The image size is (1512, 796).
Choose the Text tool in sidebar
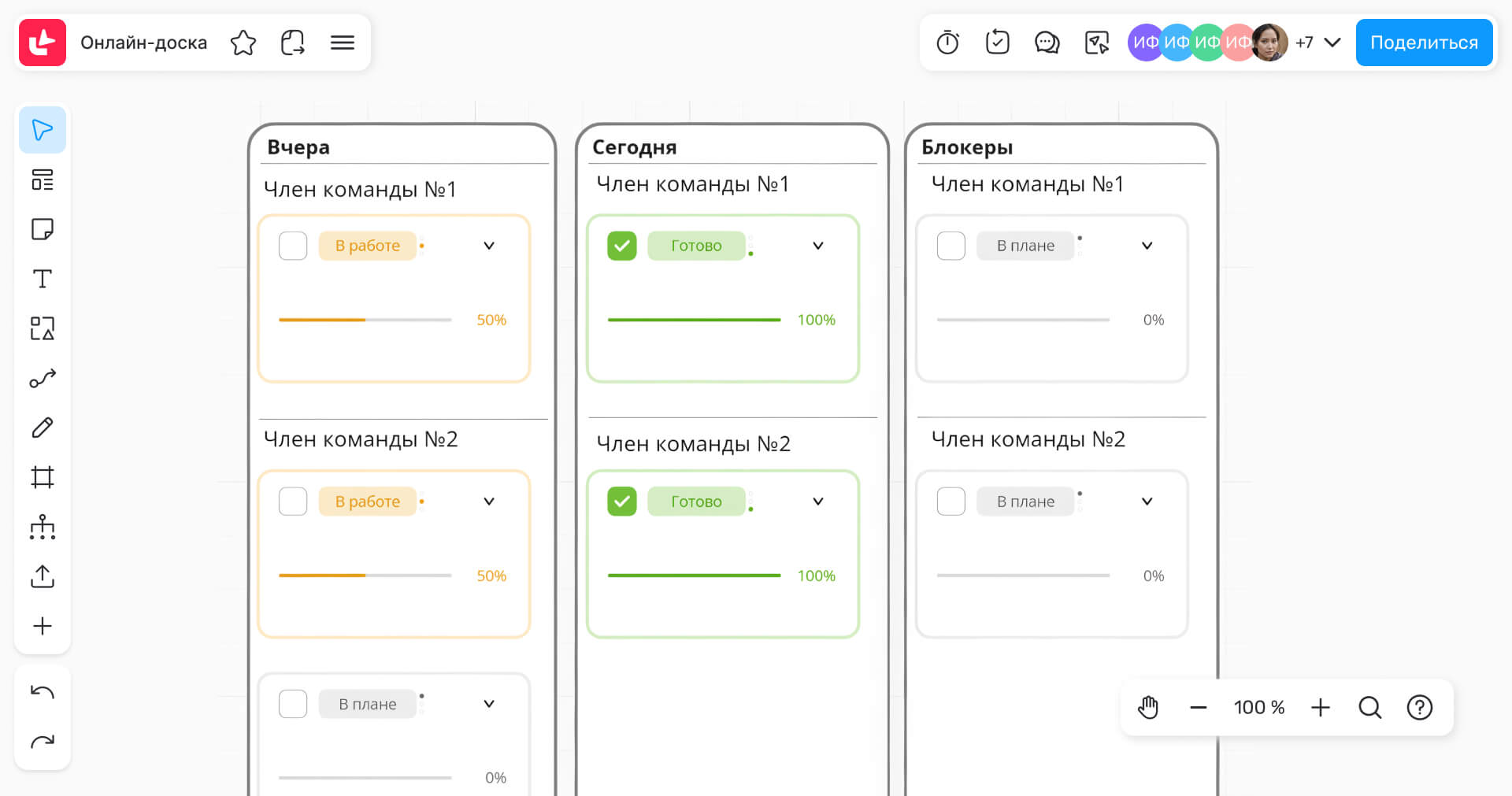coord(43,279)
